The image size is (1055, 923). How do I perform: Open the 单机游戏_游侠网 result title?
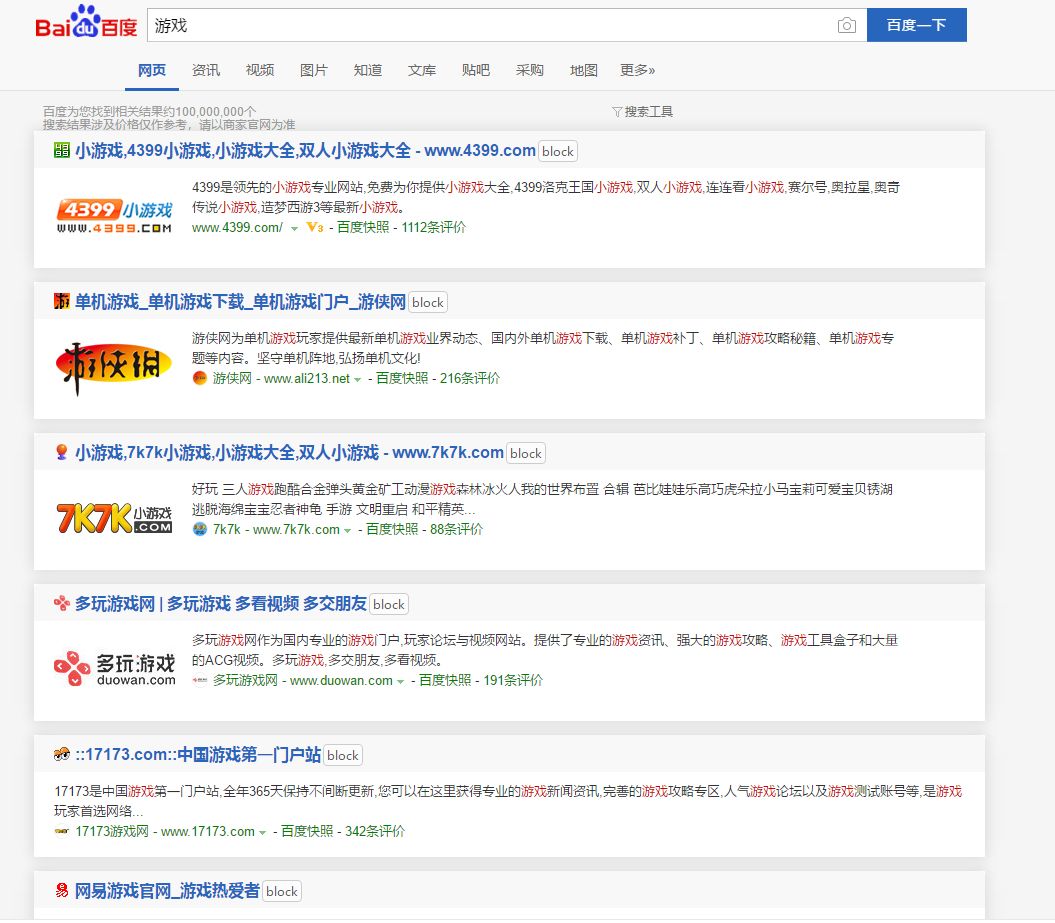(x=240, y=302)
